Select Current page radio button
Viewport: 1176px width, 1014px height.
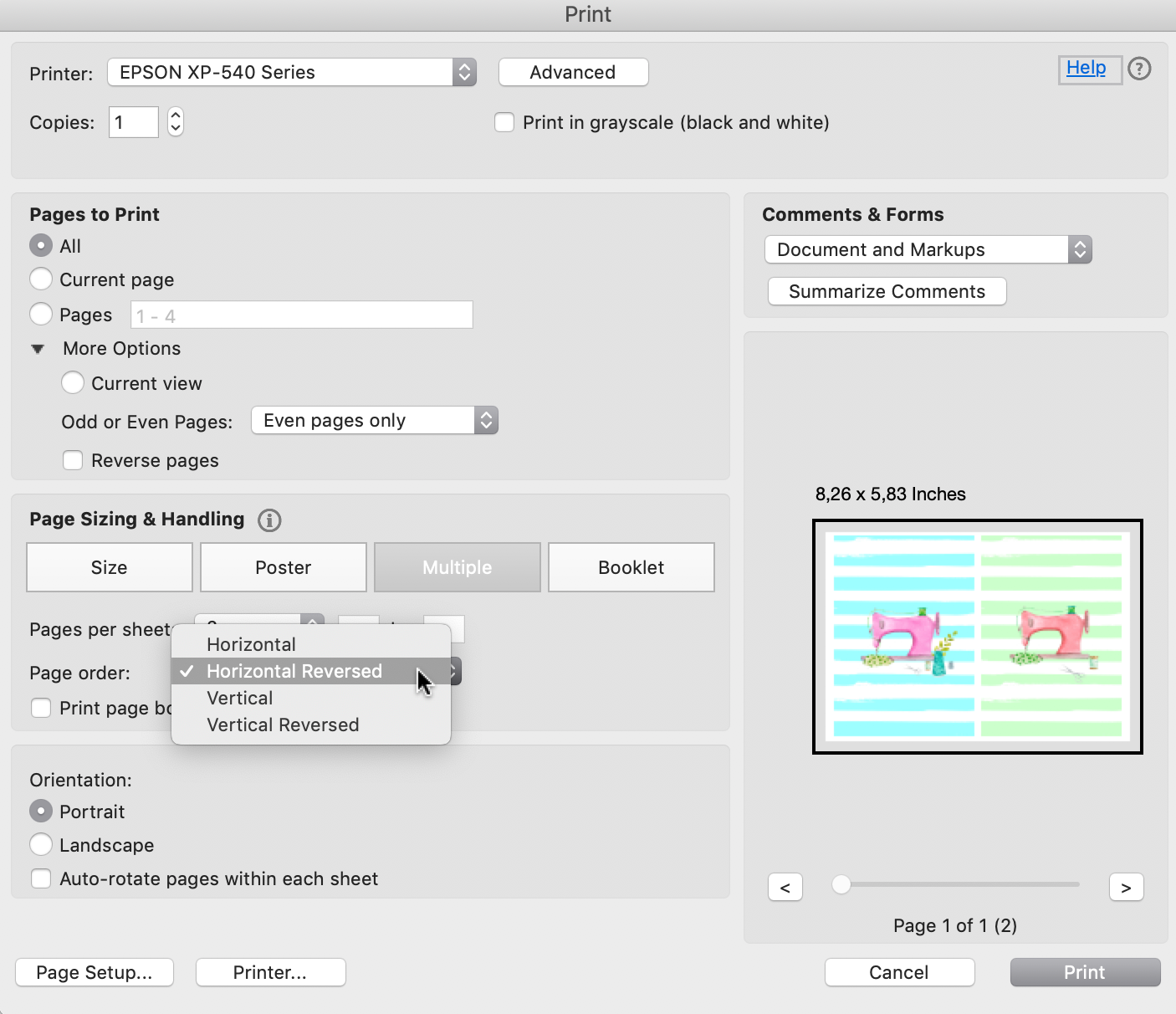pos(41,279)
